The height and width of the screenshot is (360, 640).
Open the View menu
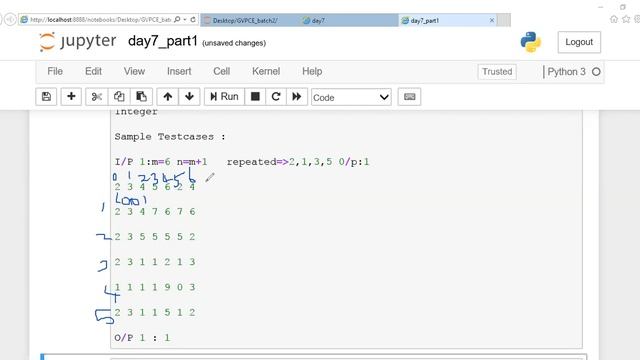[134, 71]
